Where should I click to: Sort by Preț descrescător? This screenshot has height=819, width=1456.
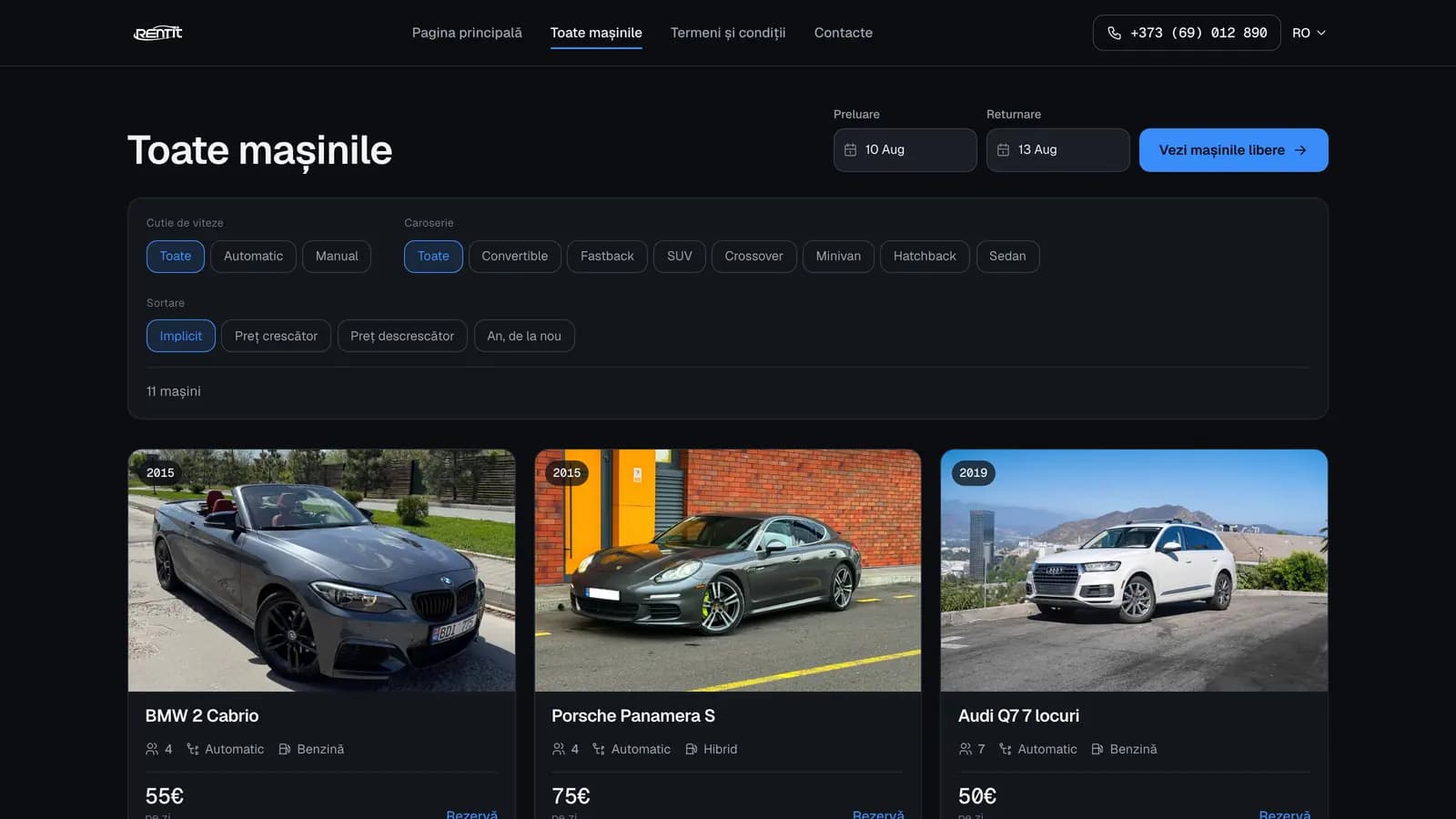(402, 336)
